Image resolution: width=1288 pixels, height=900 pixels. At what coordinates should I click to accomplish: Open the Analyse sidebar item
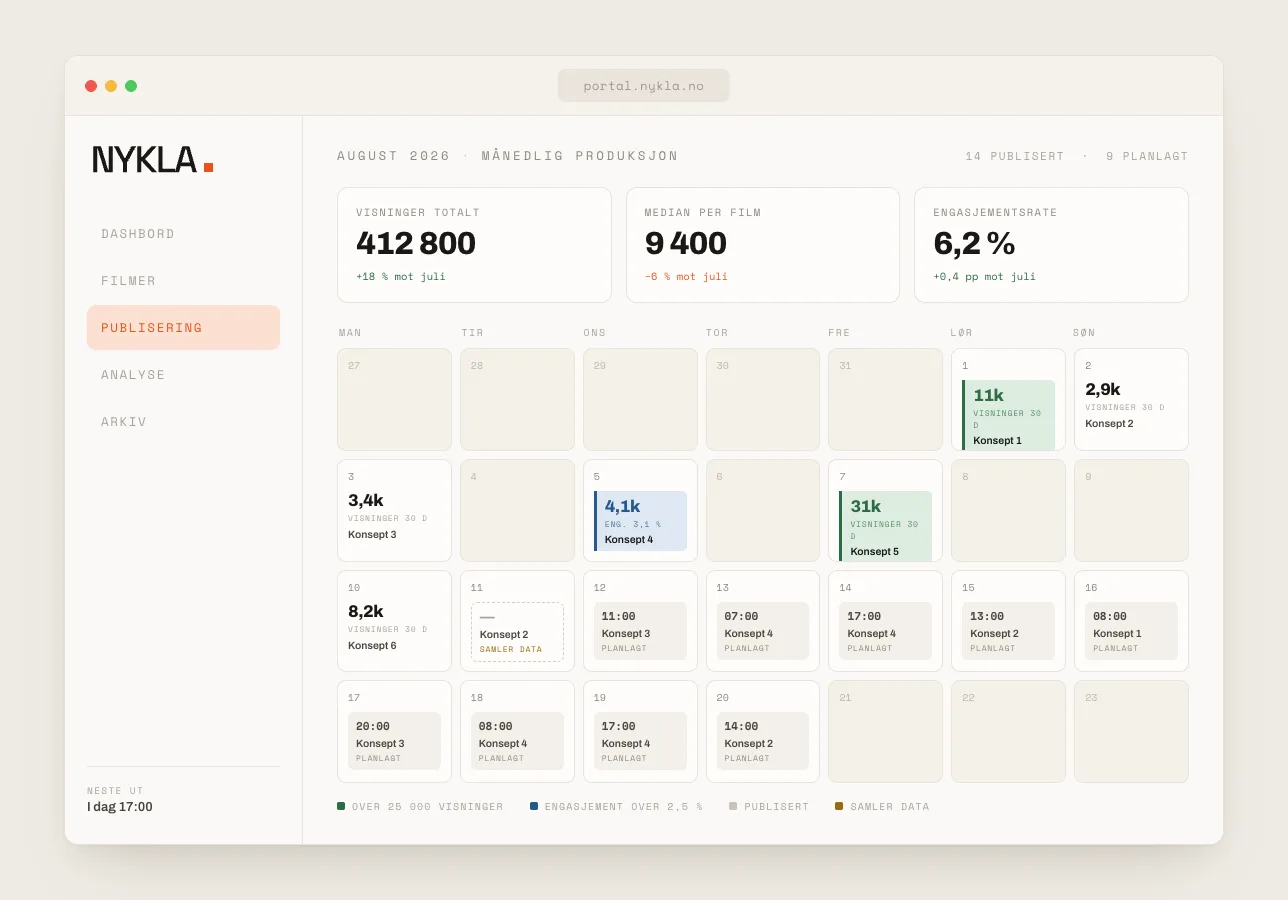(x=183, y=375)
